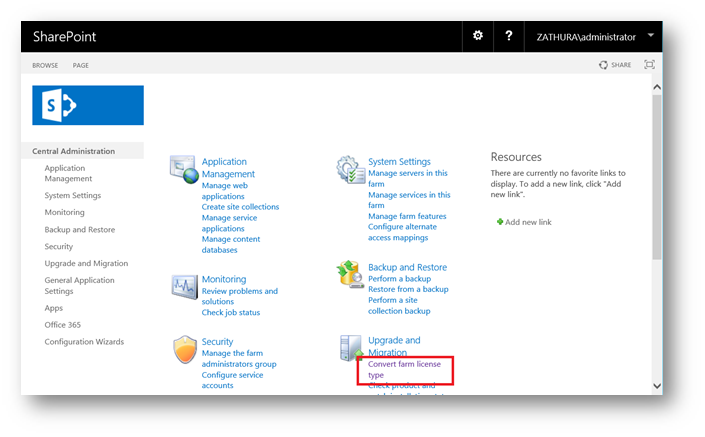The image size is (705, 437).
Task: Click Perform a backup link
Action: (x=399, y=279)
